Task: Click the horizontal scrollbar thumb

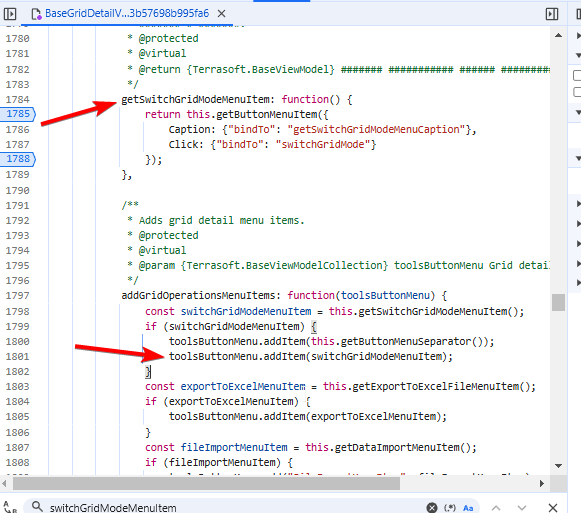Action: point(206,483)
